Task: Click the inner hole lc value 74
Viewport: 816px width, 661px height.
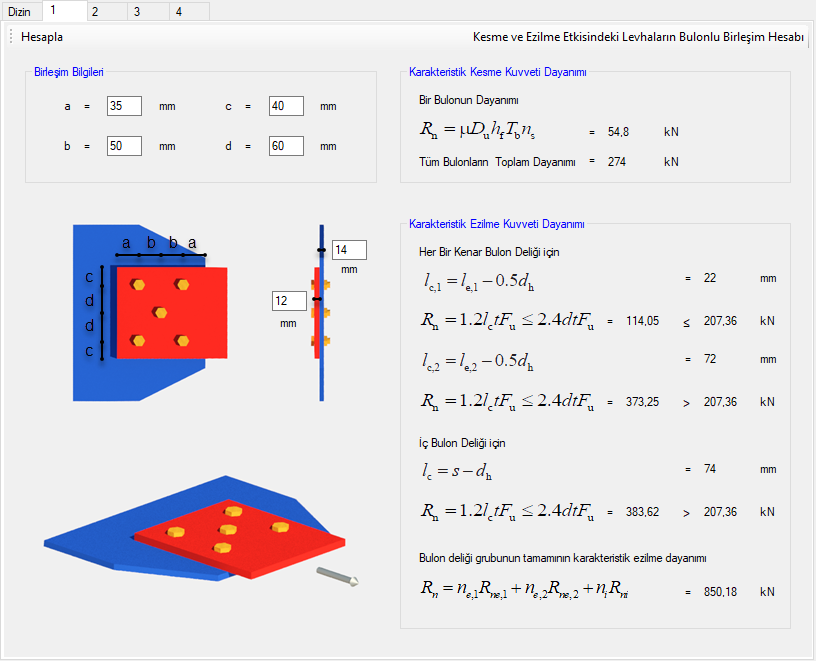Action: tap(710, 469)
